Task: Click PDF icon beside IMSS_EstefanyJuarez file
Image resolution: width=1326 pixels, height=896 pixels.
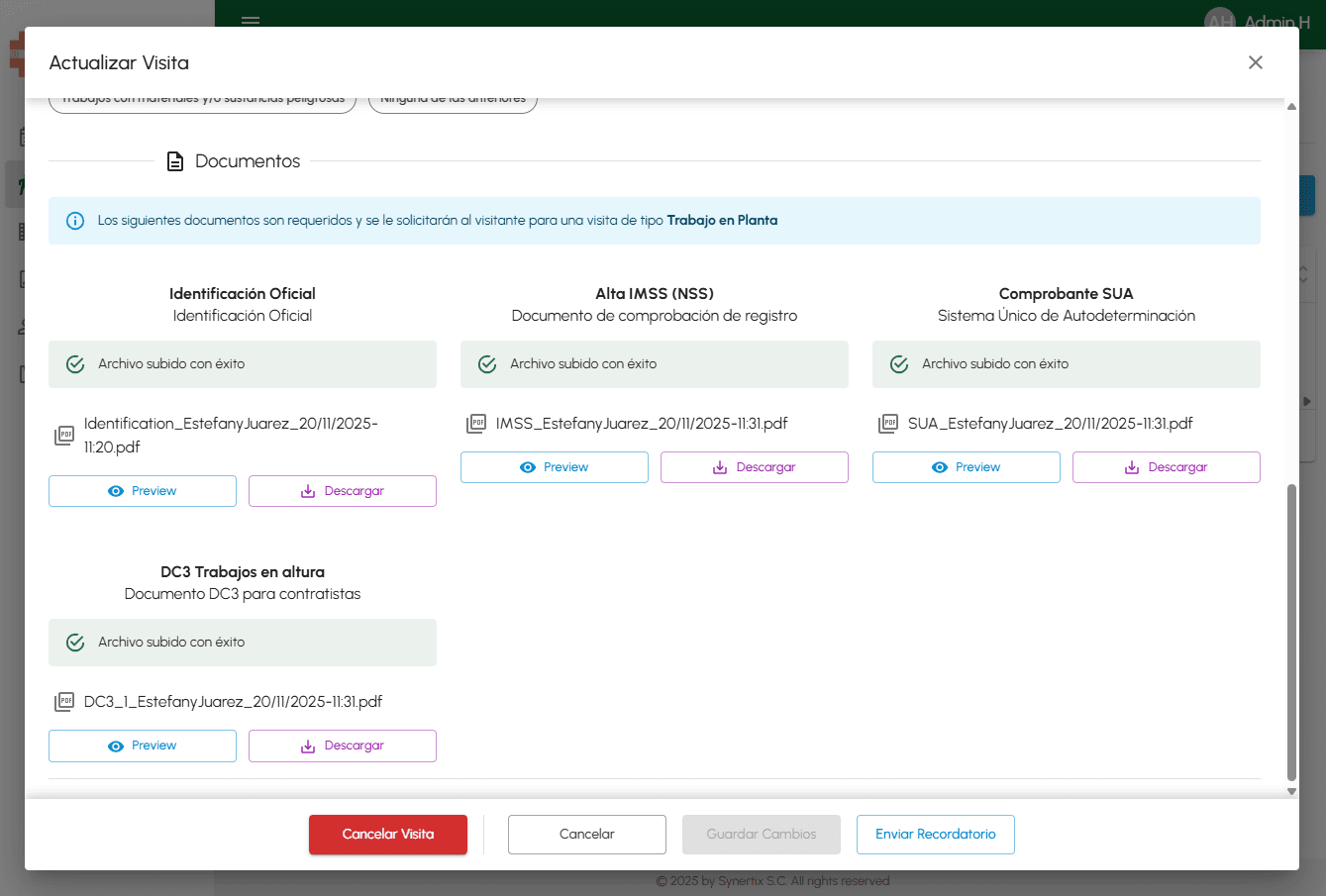Action: 476,424
